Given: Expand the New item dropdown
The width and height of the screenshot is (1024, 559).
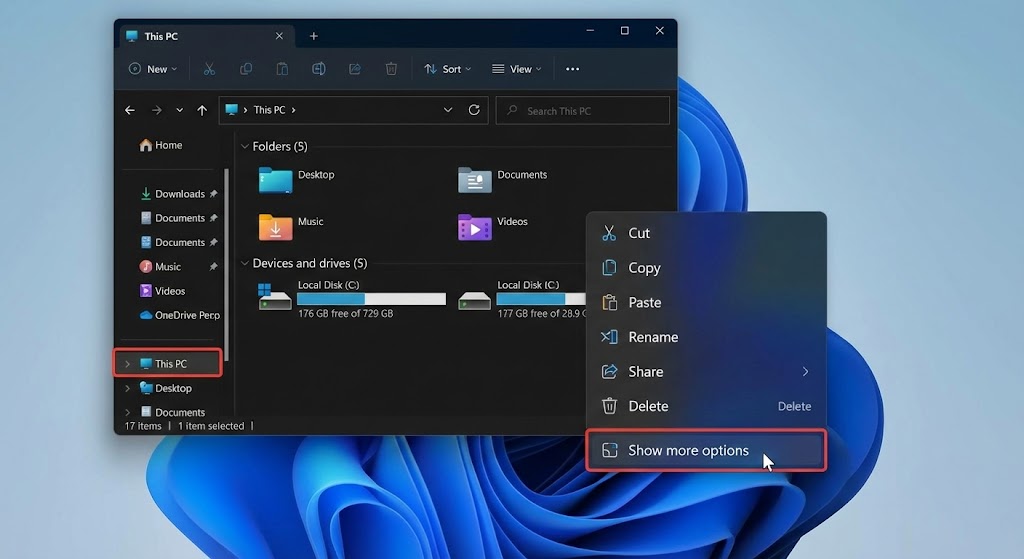Looking at the screenshot, I should tap(153, 69).
